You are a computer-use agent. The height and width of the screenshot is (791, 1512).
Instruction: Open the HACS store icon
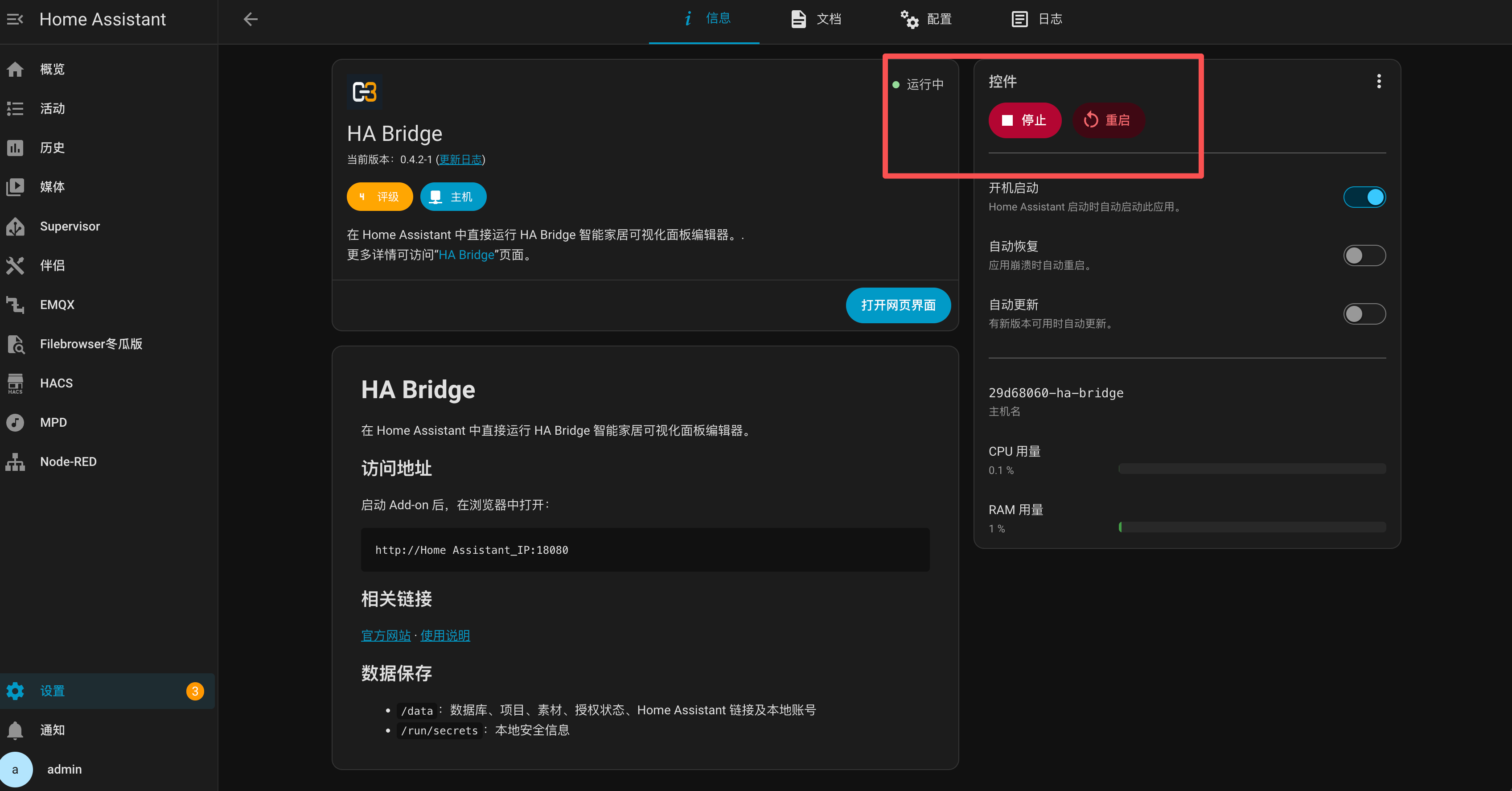[x=15, y=383]
